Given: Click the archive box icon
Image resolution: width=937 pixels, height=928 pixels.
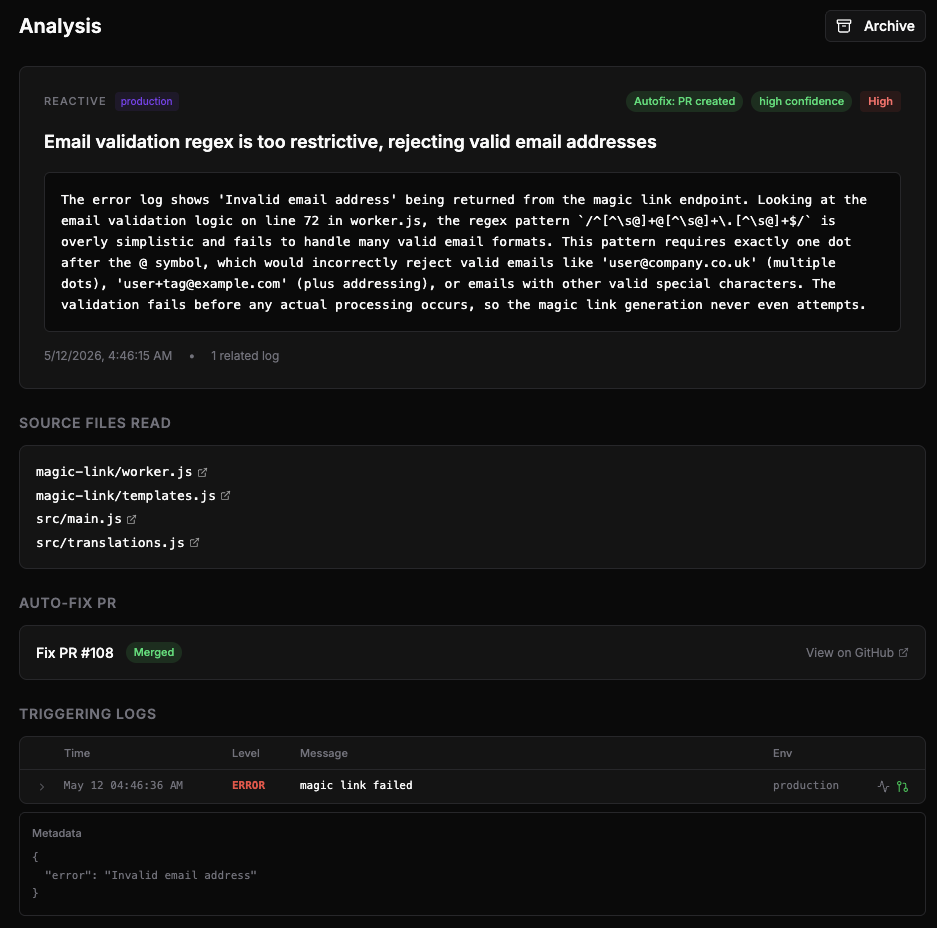Looking at the screenshot, I should [x=844, y=26].
